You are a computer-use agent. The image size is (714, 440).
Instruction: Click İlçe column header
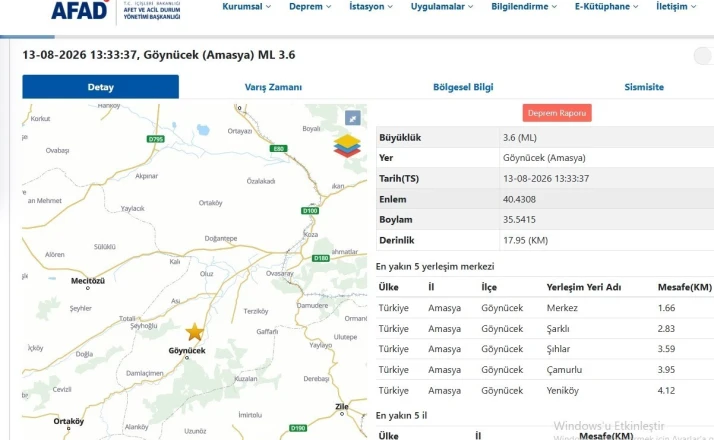[x=489, y=287]
